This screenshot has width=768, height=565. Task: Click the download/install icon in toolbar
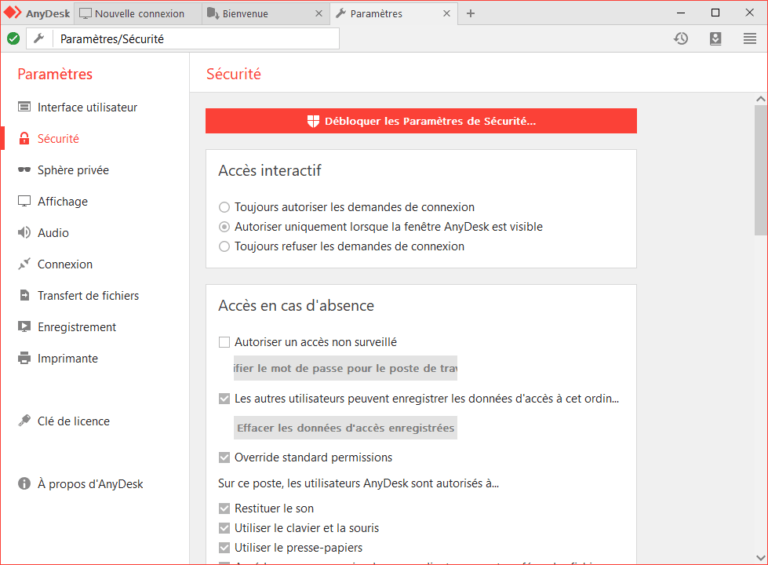pos(715,38)
